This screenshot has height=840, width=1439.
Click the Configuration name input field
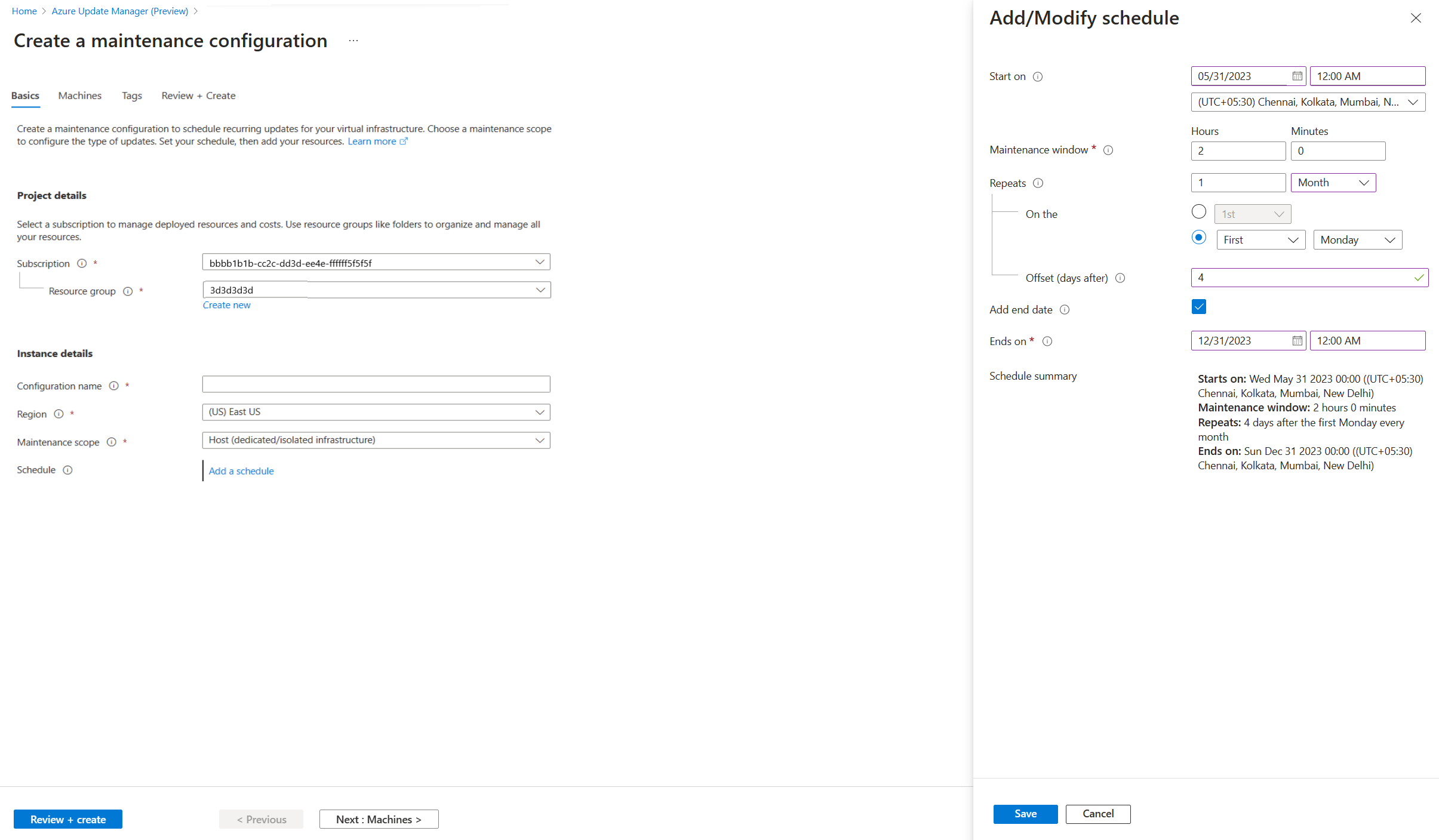[x=375, y=385]
